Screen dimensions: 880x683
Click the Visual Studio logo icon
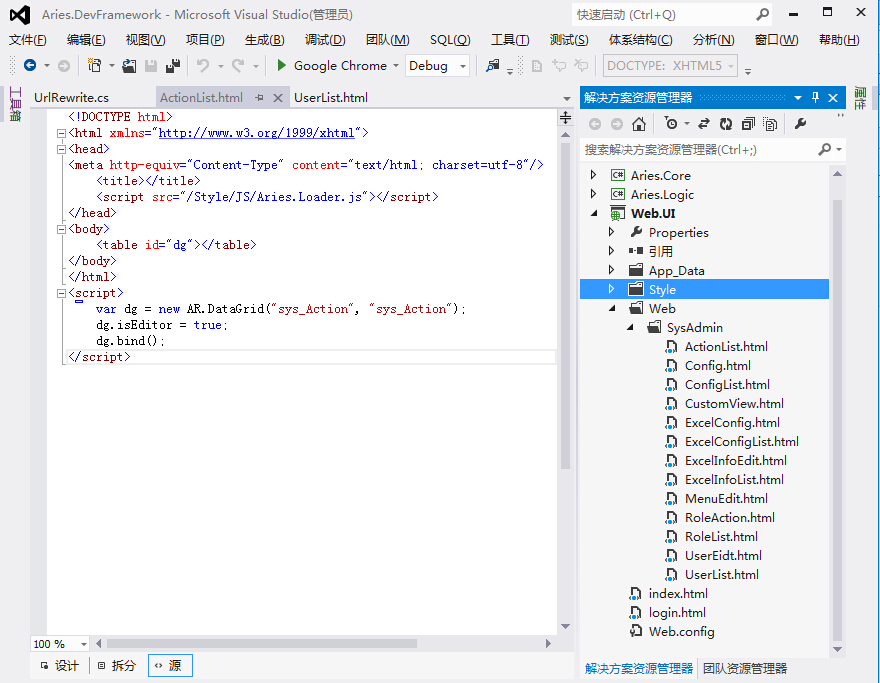(20, 15)
